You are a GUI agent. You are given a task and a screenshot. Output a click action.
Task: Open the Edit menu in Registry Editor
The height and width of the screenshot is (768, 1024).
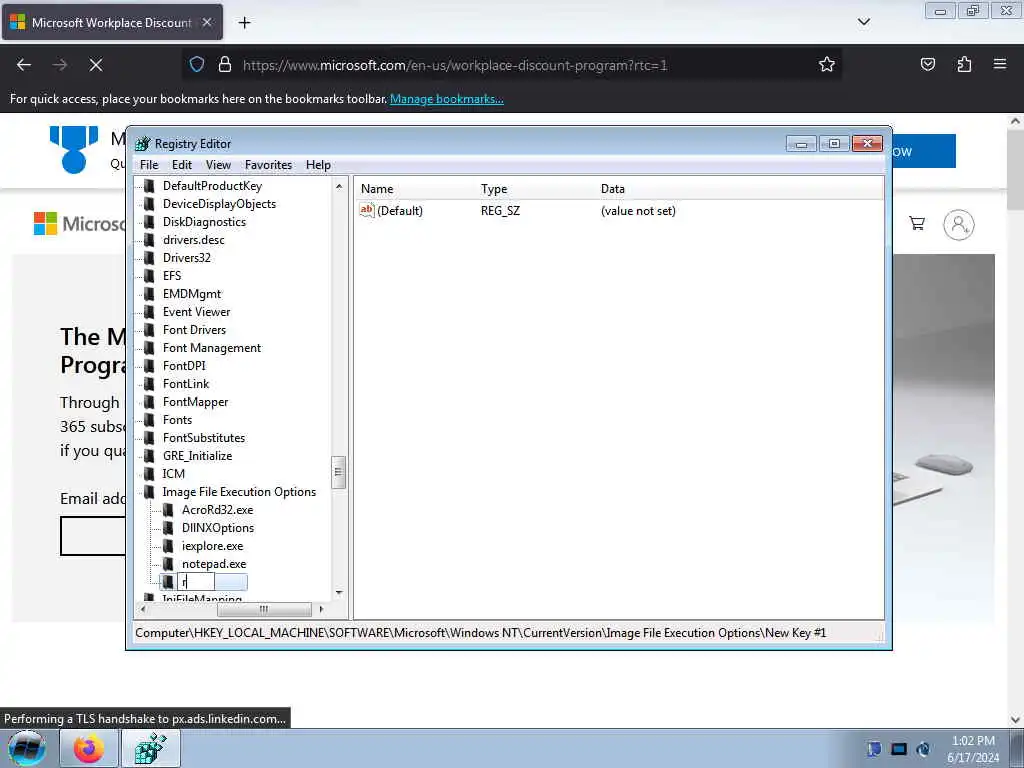point(182,165)
